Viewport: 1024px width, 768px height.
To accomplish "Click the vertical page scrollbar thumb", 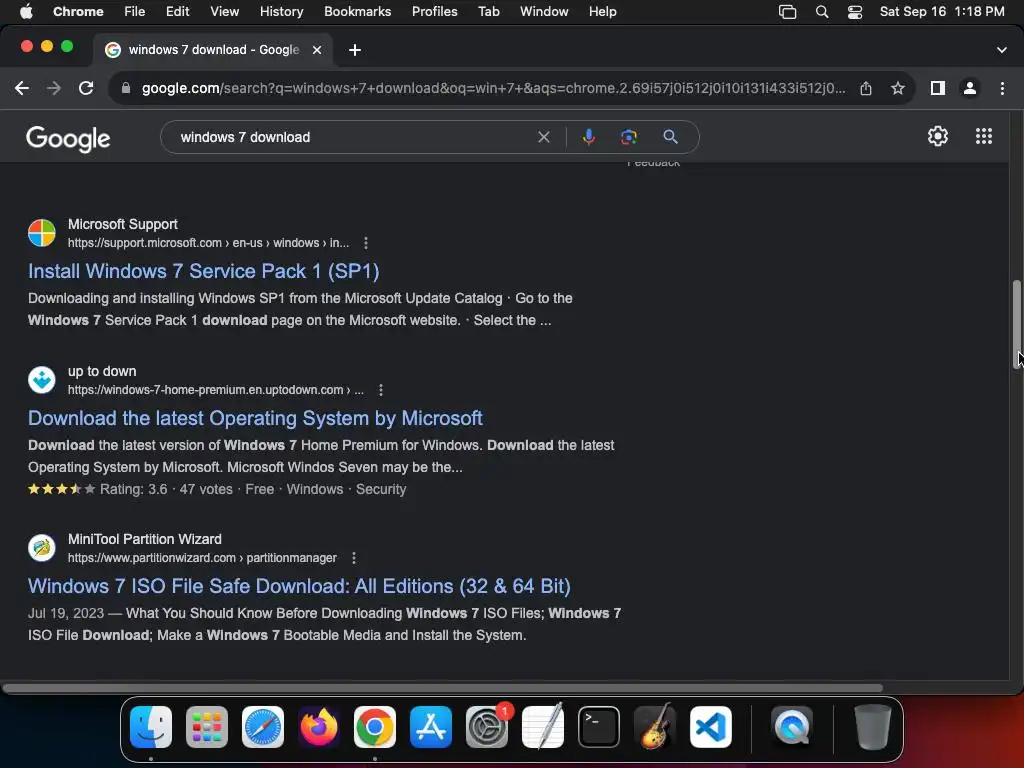I will coord(1016,323).
